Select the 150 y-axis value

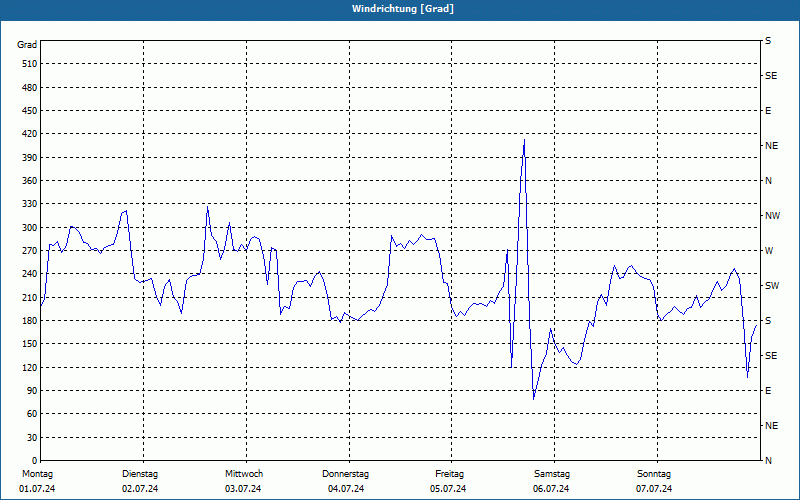(30, 344)
